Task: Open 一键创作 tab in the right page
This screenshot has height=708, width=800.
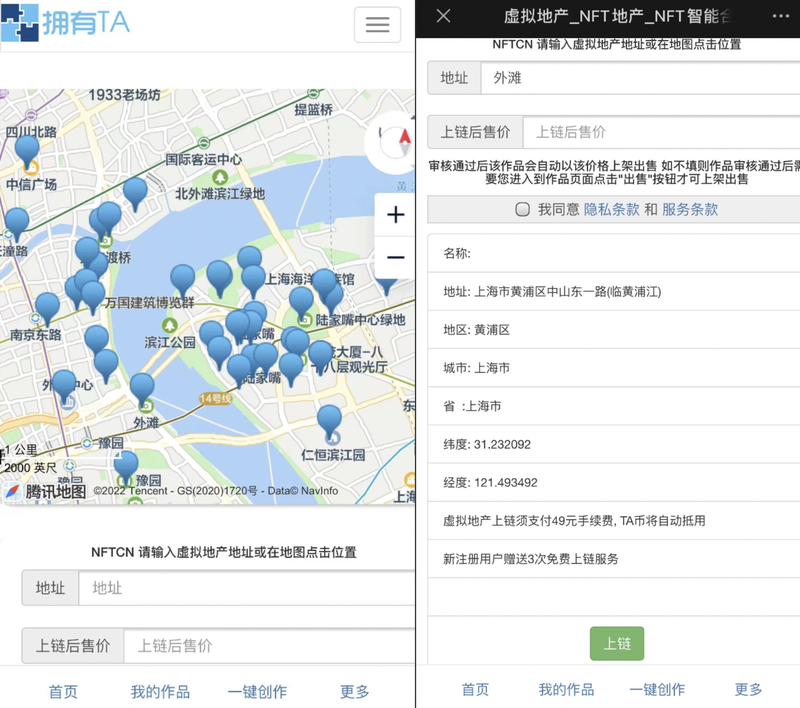Action: (657, 690)
